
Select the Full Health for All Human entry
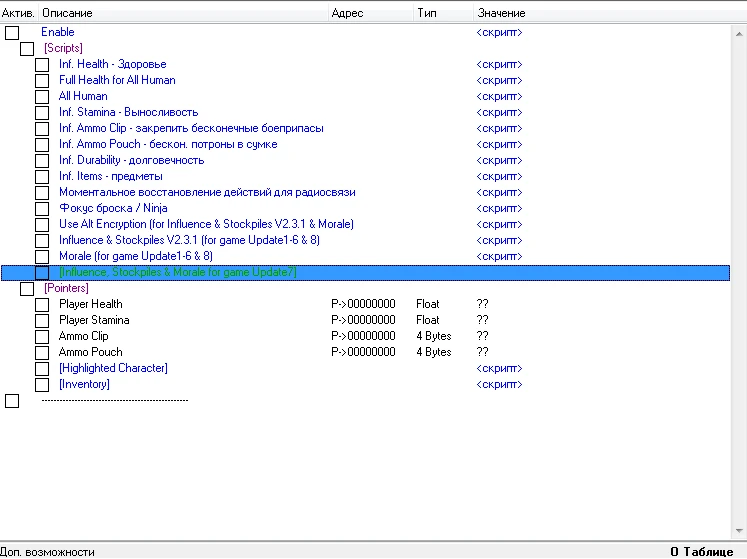(117, 80)
